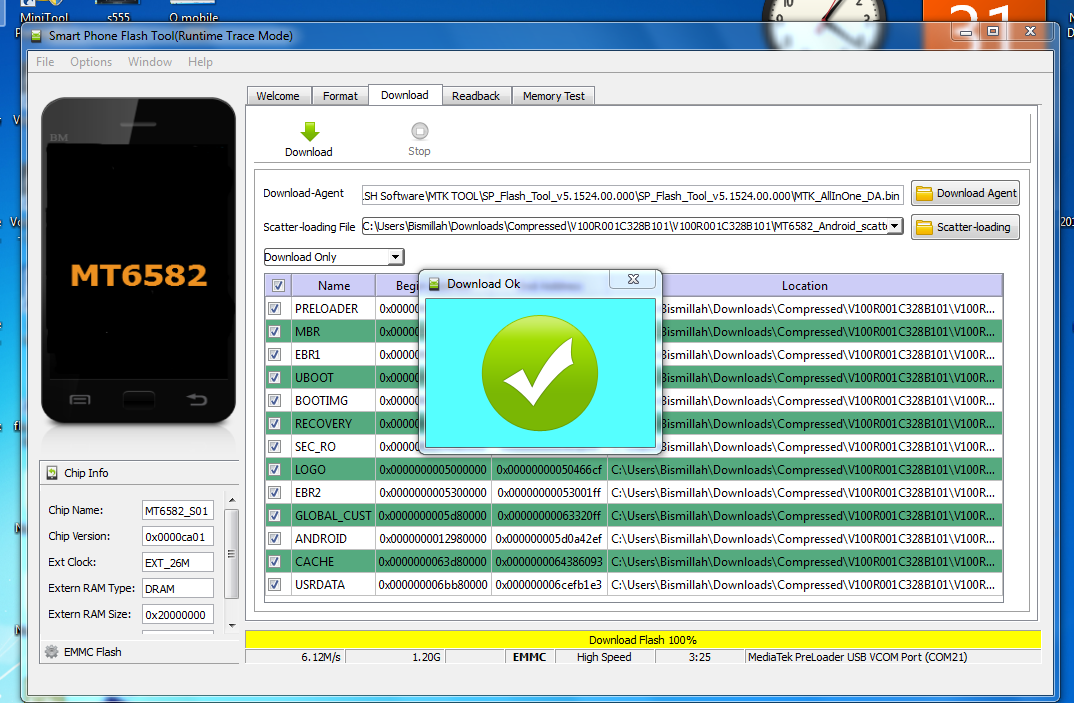Screen dimensions: 1074x703
Task: Click the CACHE end address 0x0000000064386093
Action: tap(549, 562)
